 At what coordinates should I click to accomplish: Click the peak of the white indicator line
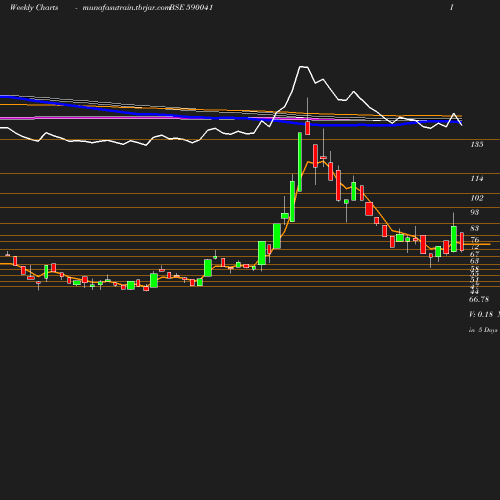(303, 67)
